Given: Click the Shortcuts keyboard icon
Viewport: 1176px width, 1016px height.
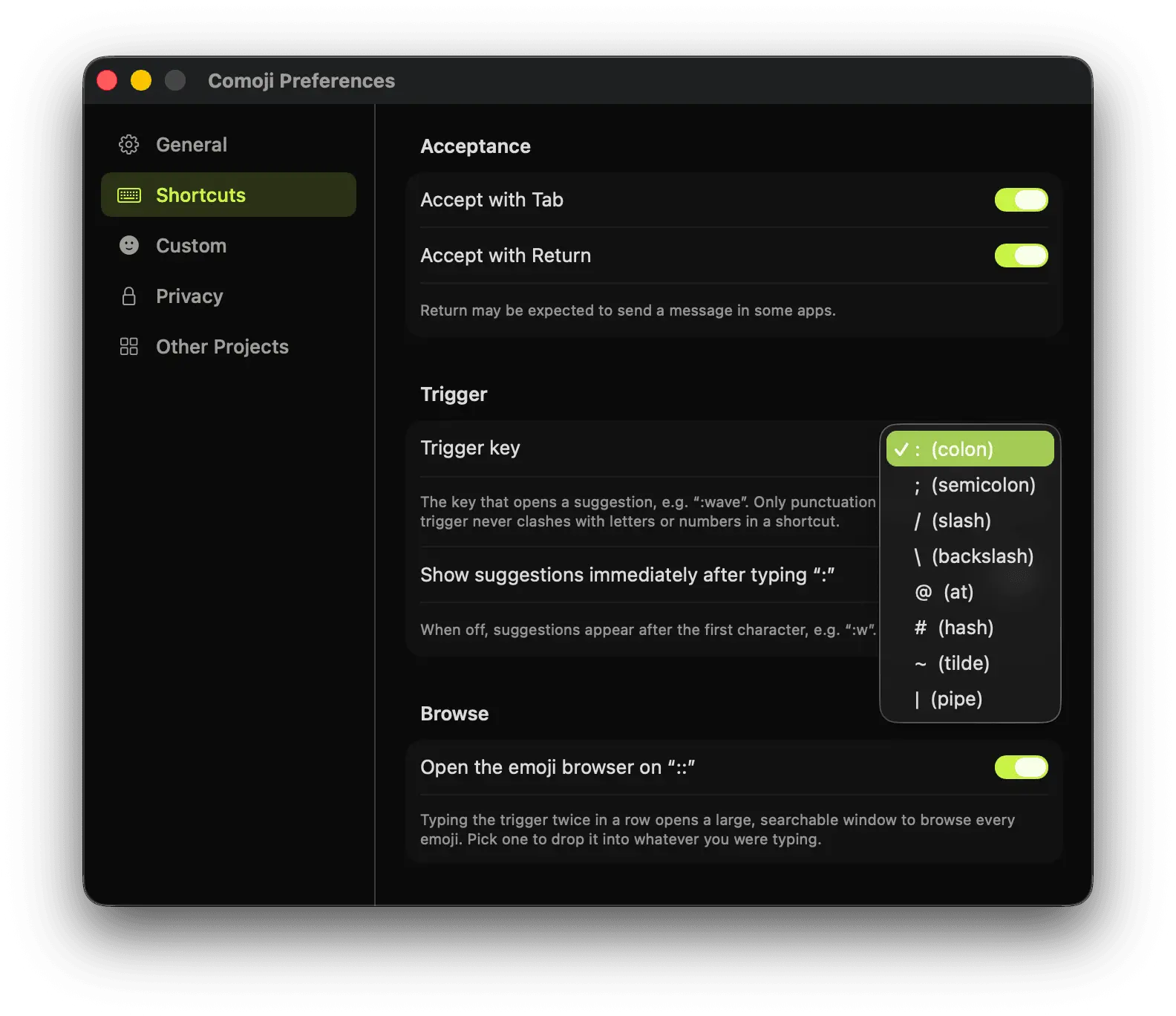Looking at the screenshot, I should click(129, 195).
